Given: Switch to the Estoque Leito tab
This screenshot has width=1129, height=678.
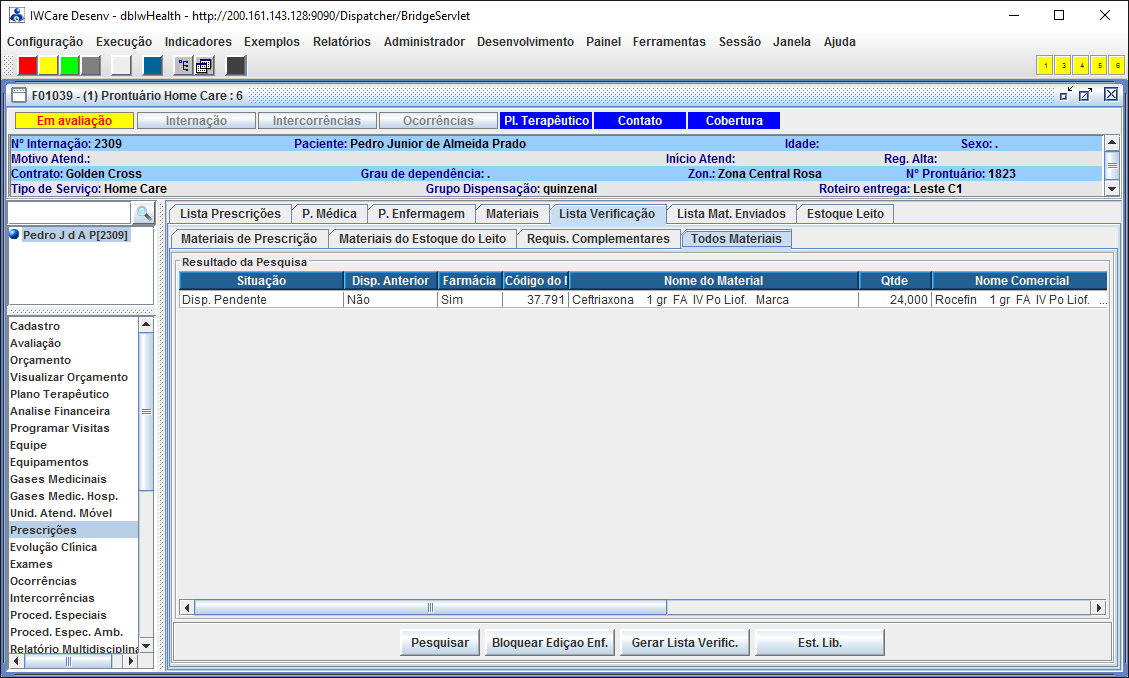Looking at the screenshot, I should click(845, 214).
